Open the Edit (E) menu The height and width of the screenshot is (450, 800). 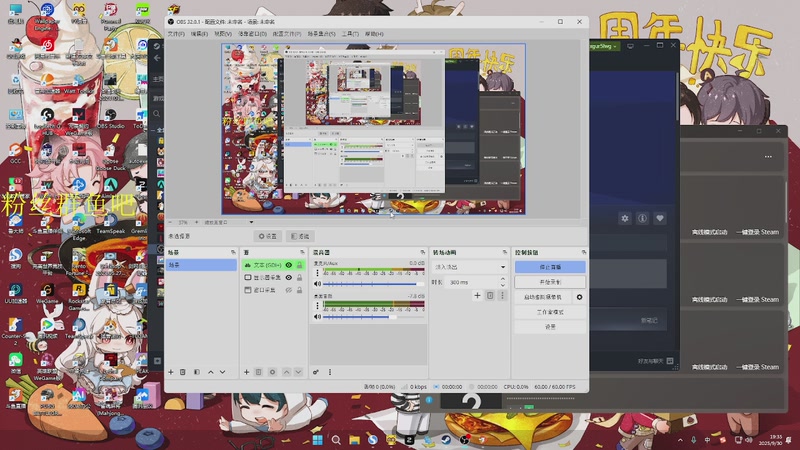click(199, 34)
